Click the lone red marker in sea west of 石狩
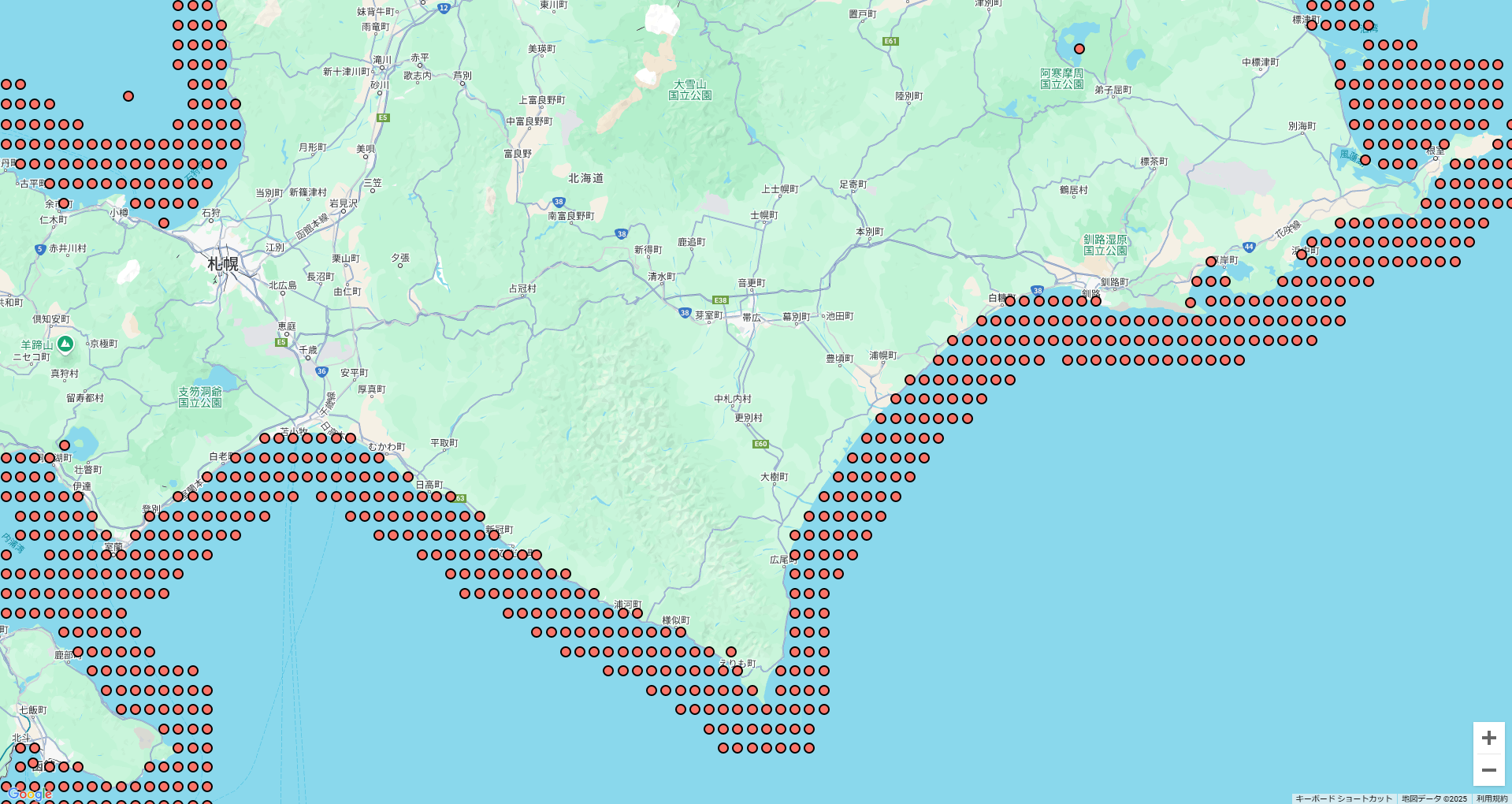1512x804 pixels. [128, 96]
